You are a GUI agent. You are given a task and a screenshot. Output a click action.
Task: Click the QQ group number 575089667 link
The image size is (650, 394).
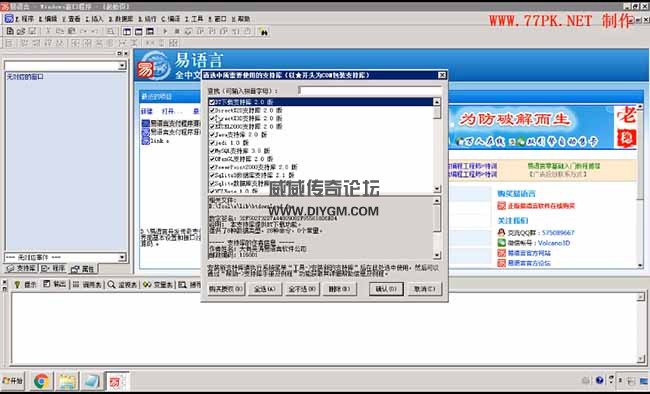[558, 233]
